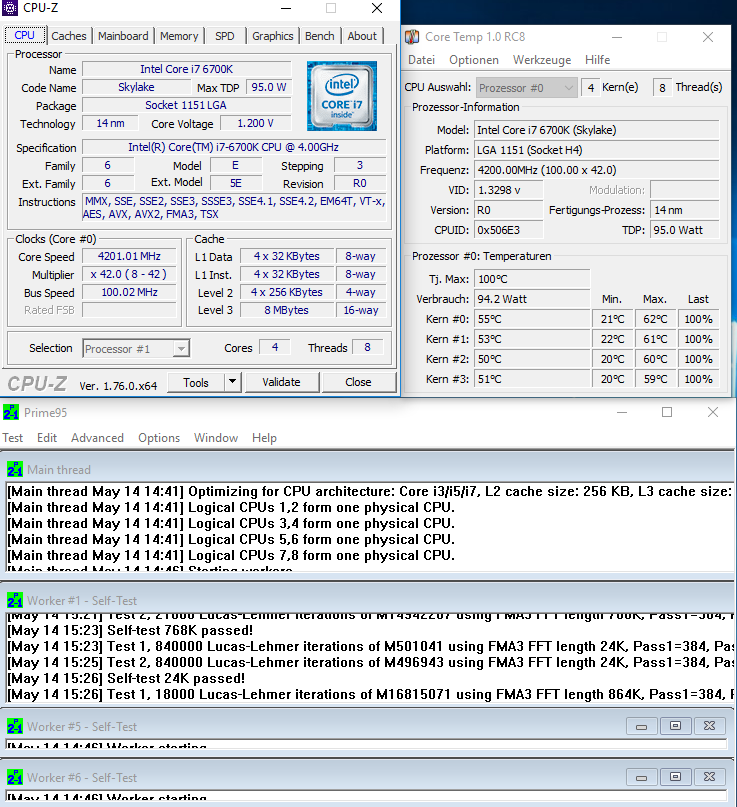Click the Level 3 cache value 8 MBytes
Screen dimensions: 737x807
287,310
